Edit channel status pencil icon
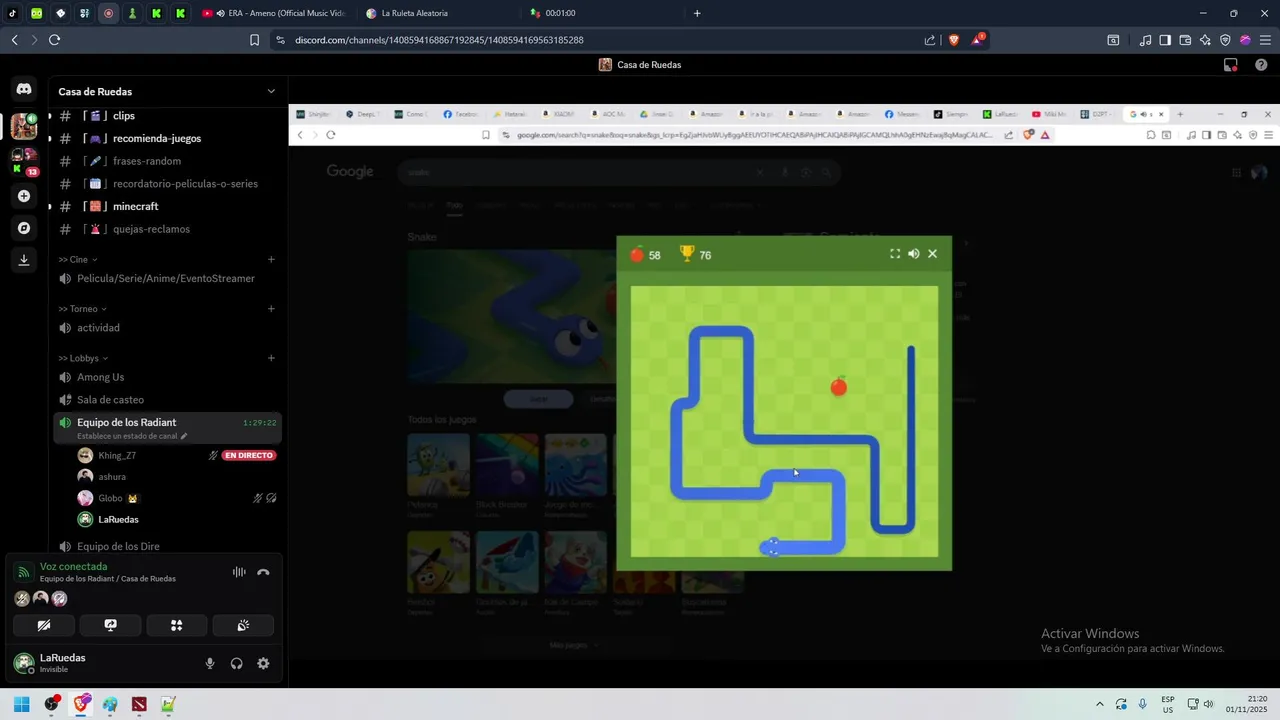Viewport: 1280px width, 720px height. pyautogui.click(x=183, y=437)
